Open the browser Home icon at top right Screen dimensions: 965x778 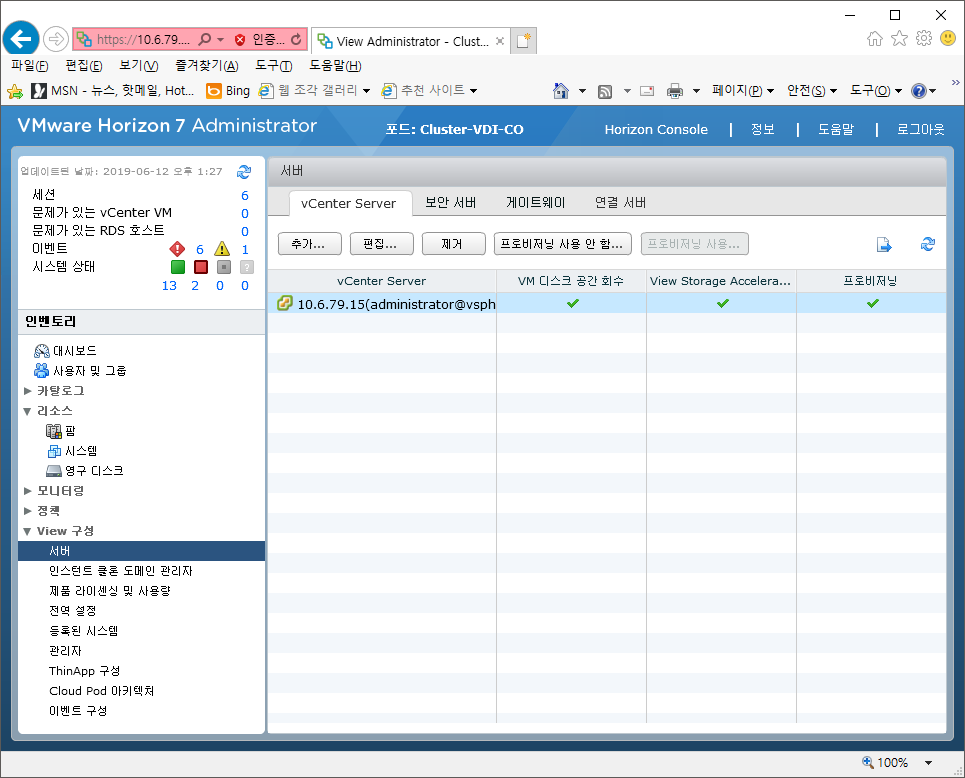(875, 39)
